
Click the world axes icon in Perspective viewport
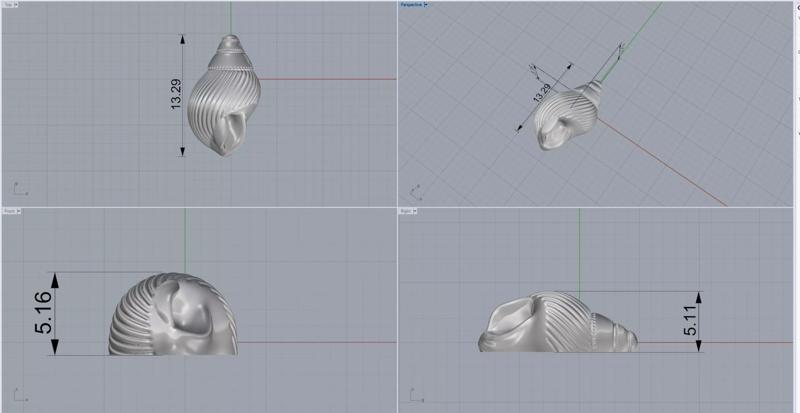pyautogui.click(x=416, y=192)
